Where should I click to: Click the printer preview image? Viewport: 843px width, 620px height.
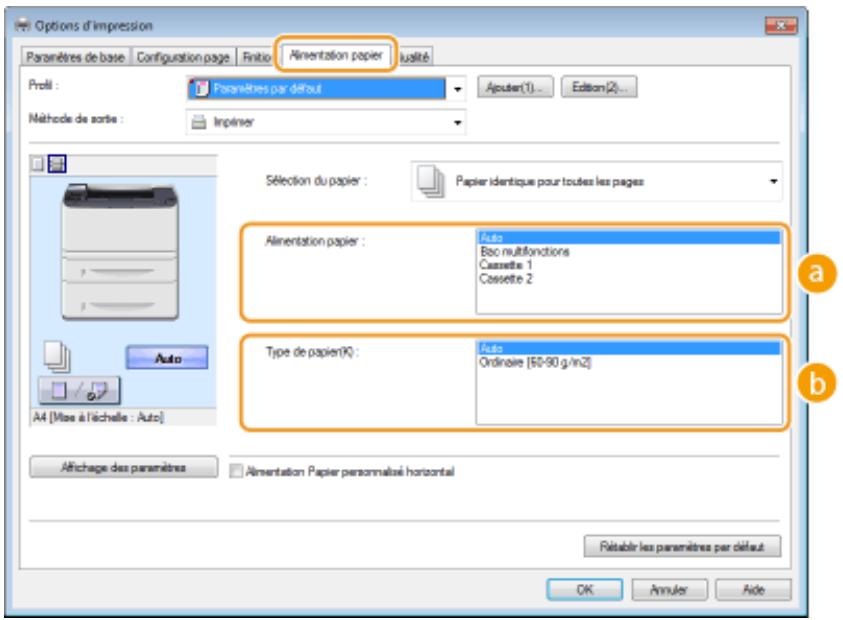[120, 252]
